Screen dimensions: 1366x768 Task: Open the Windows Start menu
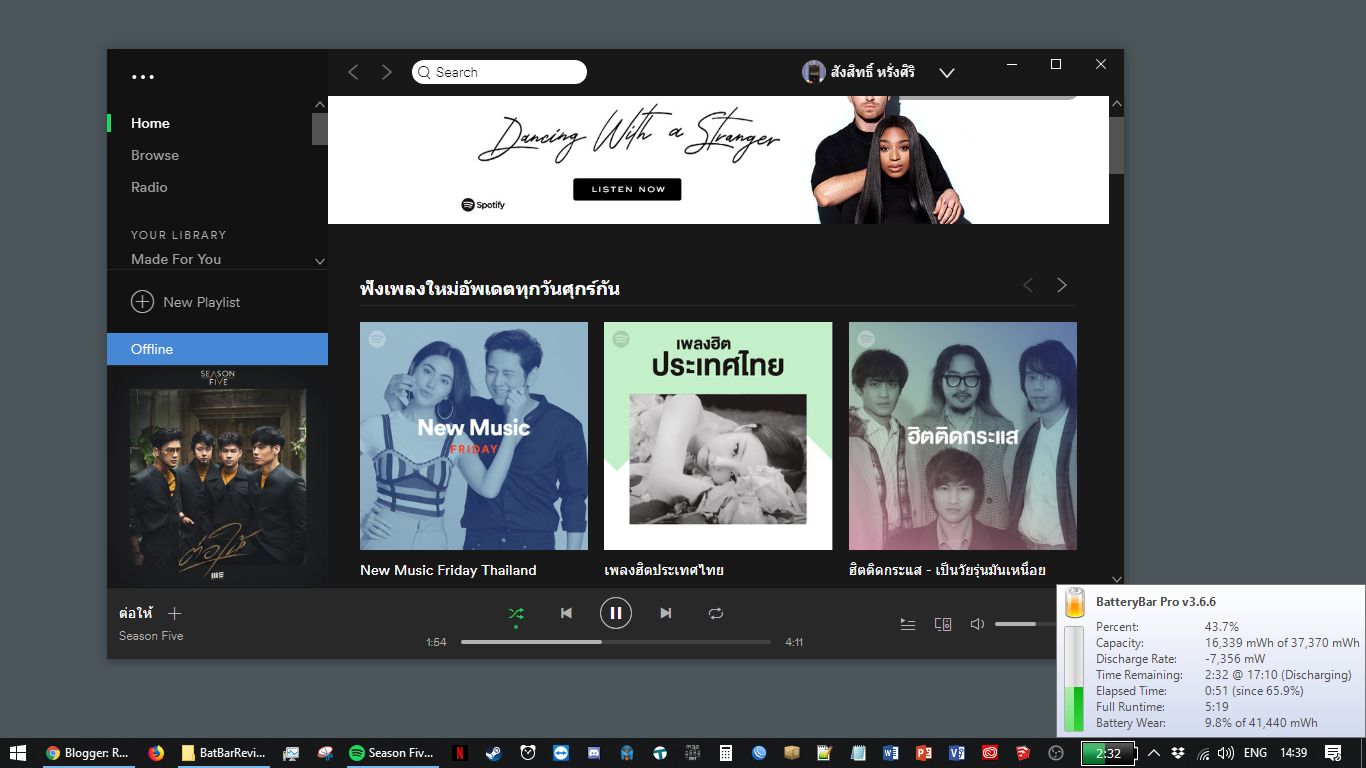18,753
